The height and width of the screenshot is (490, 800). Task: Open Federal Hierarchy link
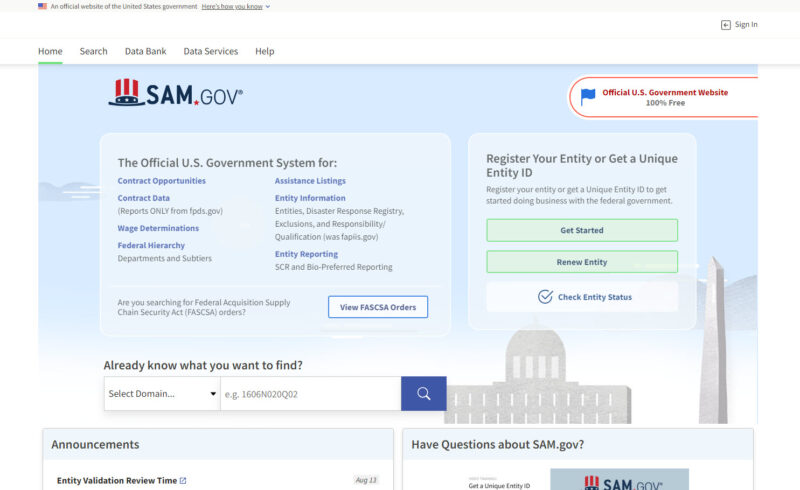pyautogui.click(x=151, y=246)
